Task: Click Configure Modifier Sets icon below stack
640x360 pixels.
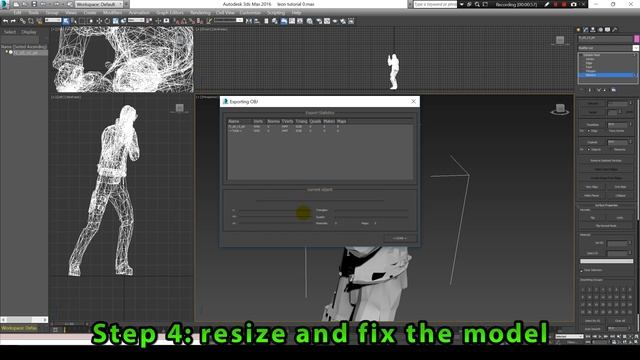Action: (614, 90)
